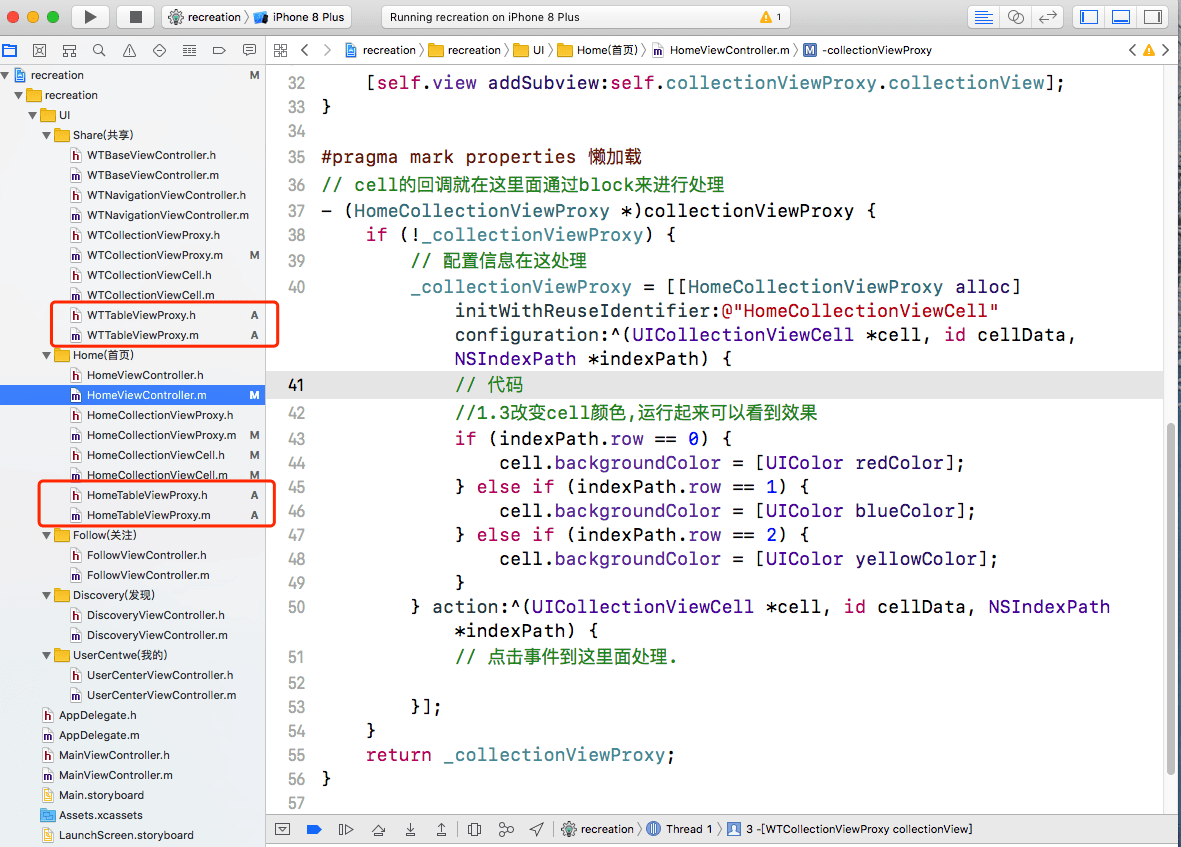The height and width of the screenshot is (847, 1181).
Task: Collapse the UI folder
Action: 32,115
